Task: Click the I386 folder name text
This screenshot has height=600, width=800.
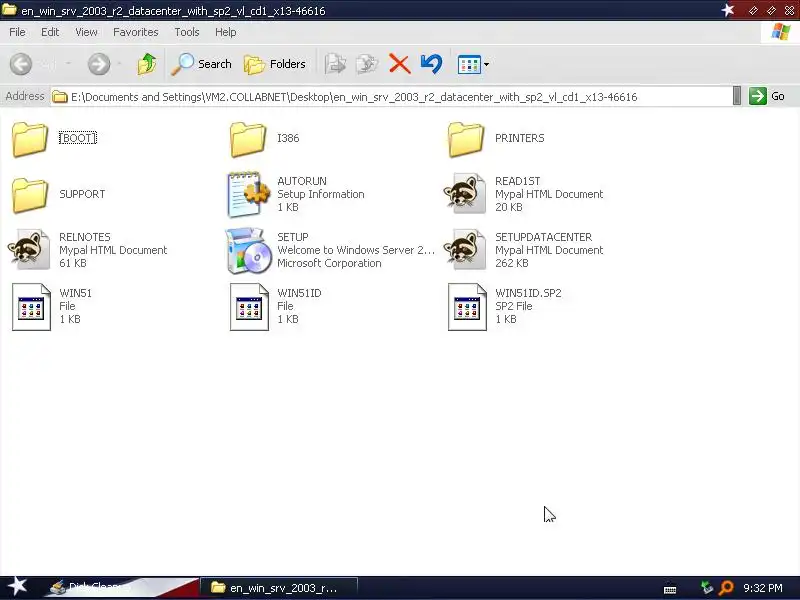Action: pyautogui.click(x=288, y=138)
